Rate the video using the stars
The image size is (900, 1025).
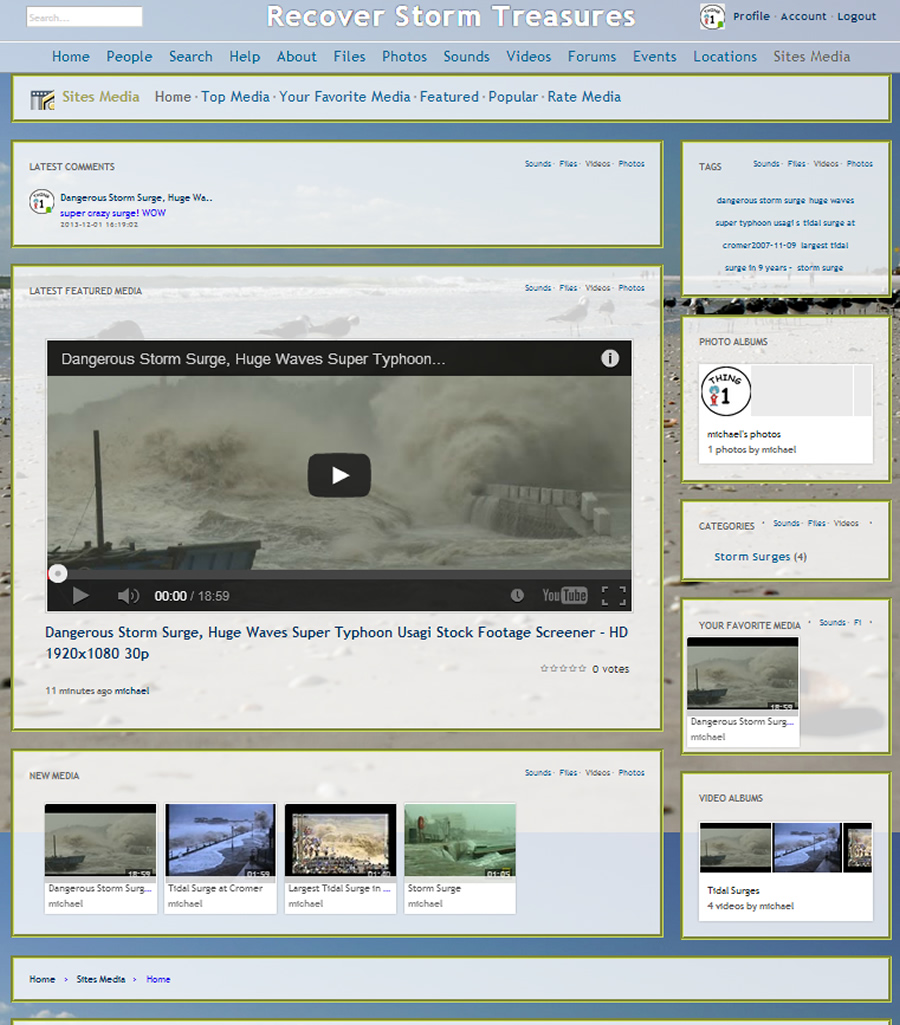[x=563, y=668]
